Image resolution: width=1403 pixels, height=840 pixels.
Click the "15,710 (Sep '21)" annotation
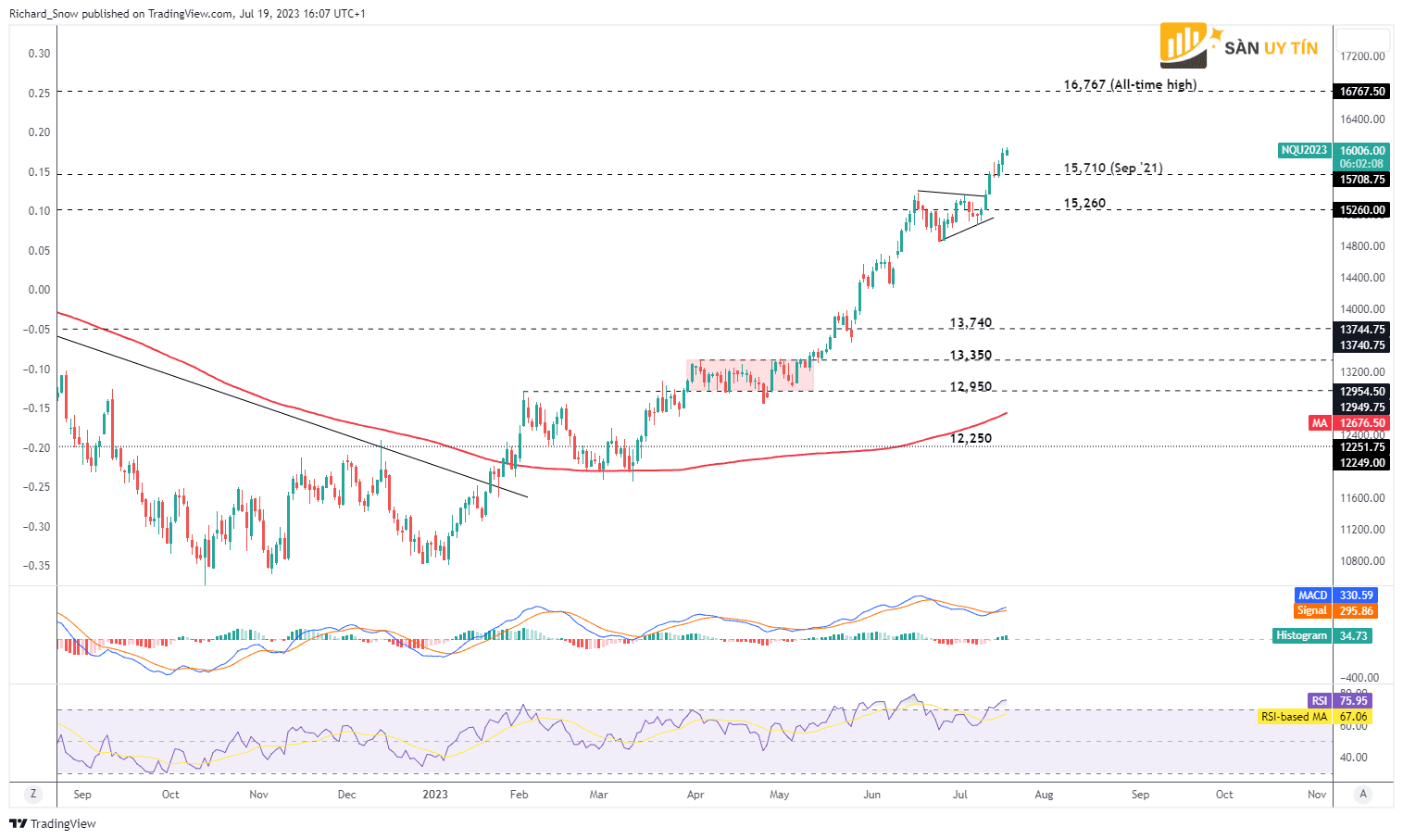[x=1113, y=168]
